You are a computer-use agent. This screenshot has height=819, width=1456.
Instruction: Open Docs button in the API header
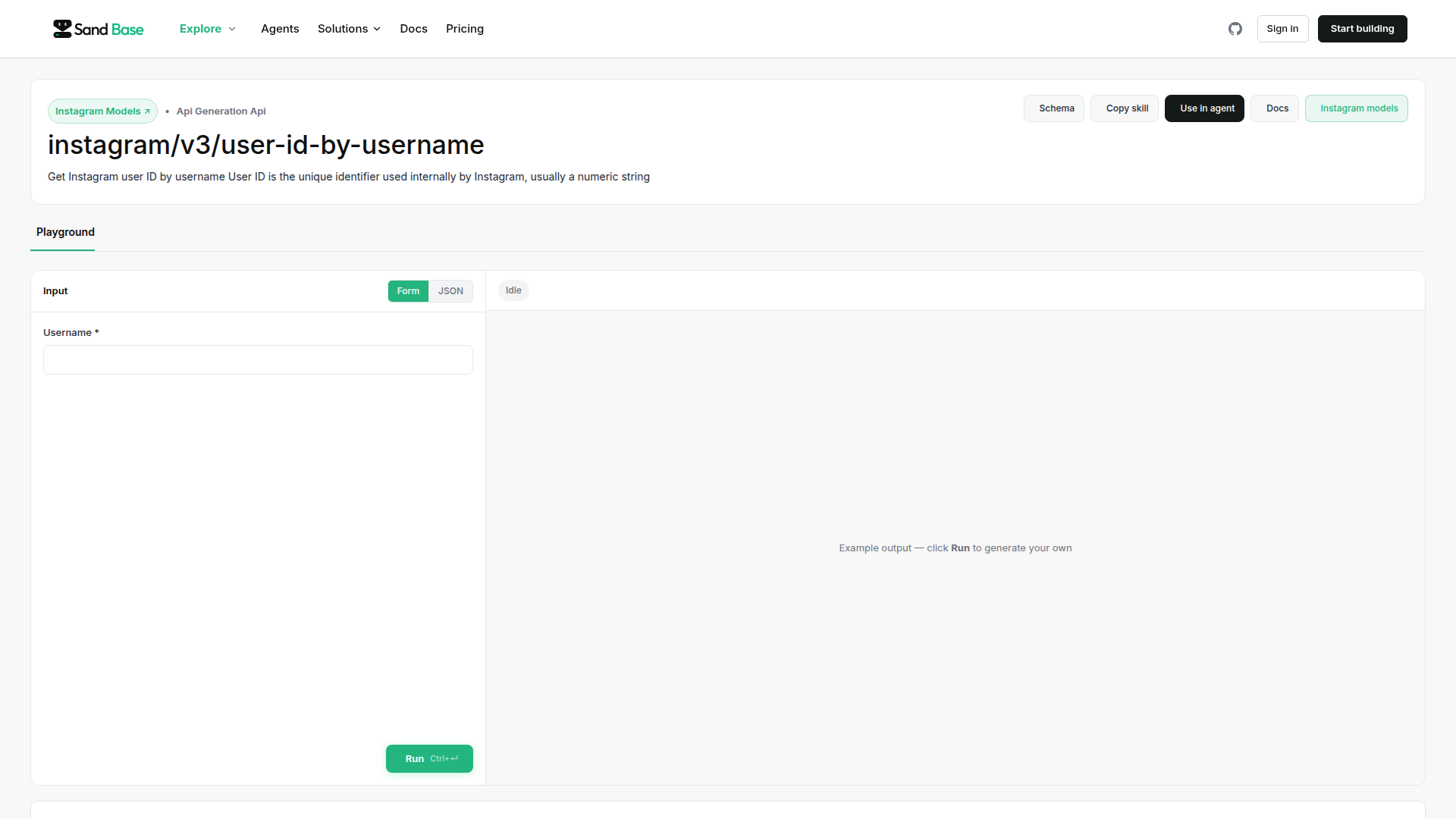click(1275, 108)
